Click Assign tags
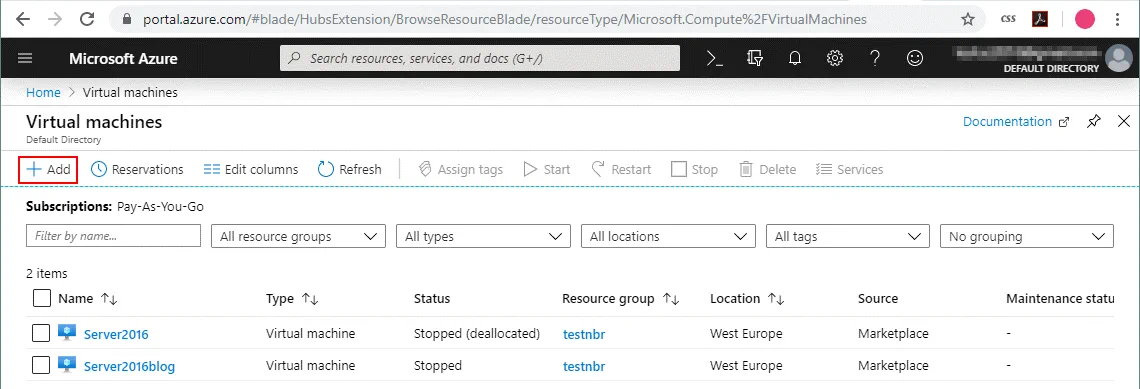This screenshot has width=1140, height=389. [x=461, y=169]
